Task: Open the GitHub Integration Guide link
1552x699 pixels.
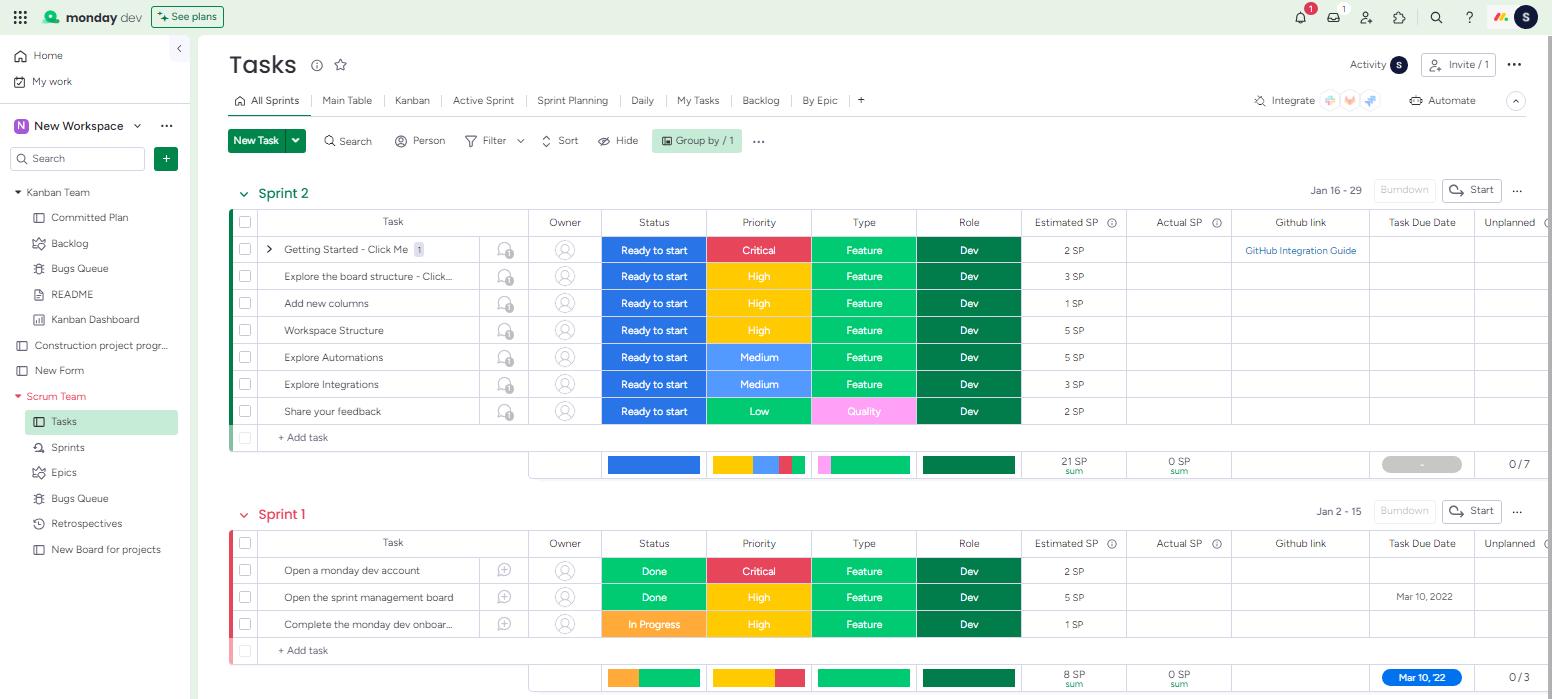Action: [x=1300, y=250]
